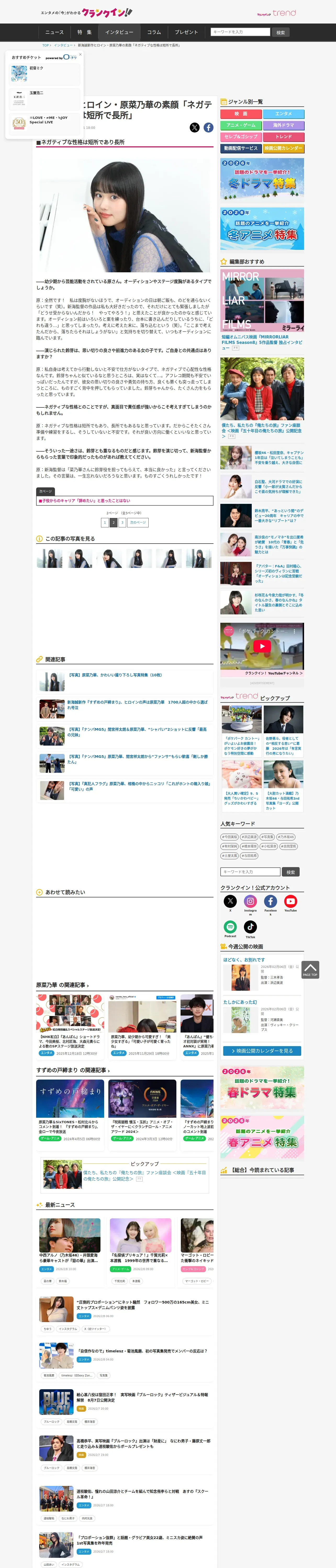Open the 2026年 春ドラマ特集 banner

point(262,1088)
